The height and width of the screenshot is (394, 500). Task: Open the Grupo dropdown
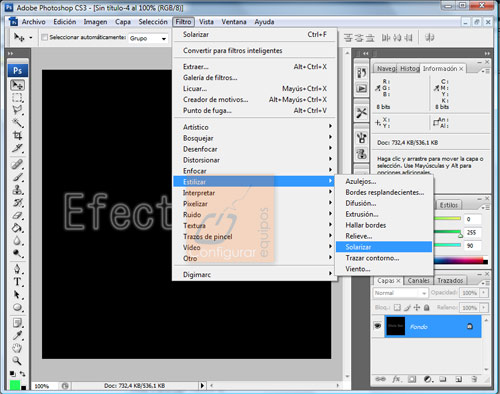click(148, 38)
